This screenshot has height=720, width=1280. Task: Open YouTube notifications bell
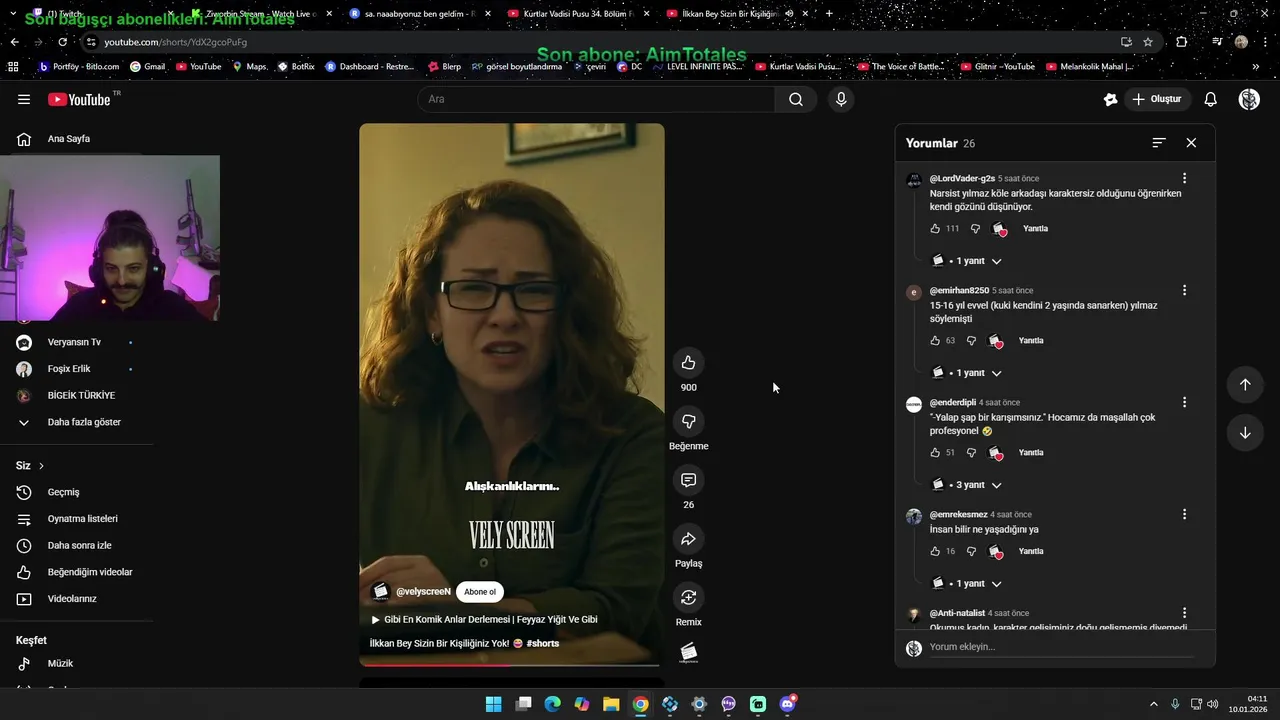1210,99
